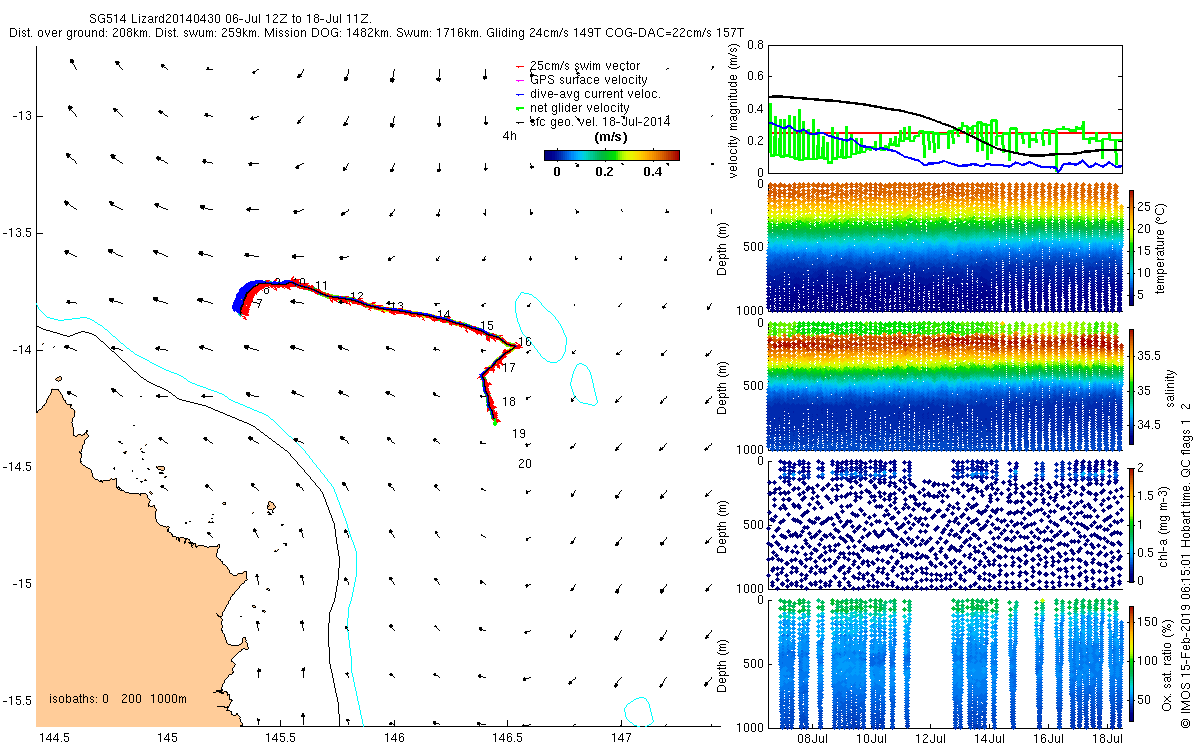Click the "08Jul" date tick
1200x750 pixels.
pyautogui.click(x=812, y=738)
